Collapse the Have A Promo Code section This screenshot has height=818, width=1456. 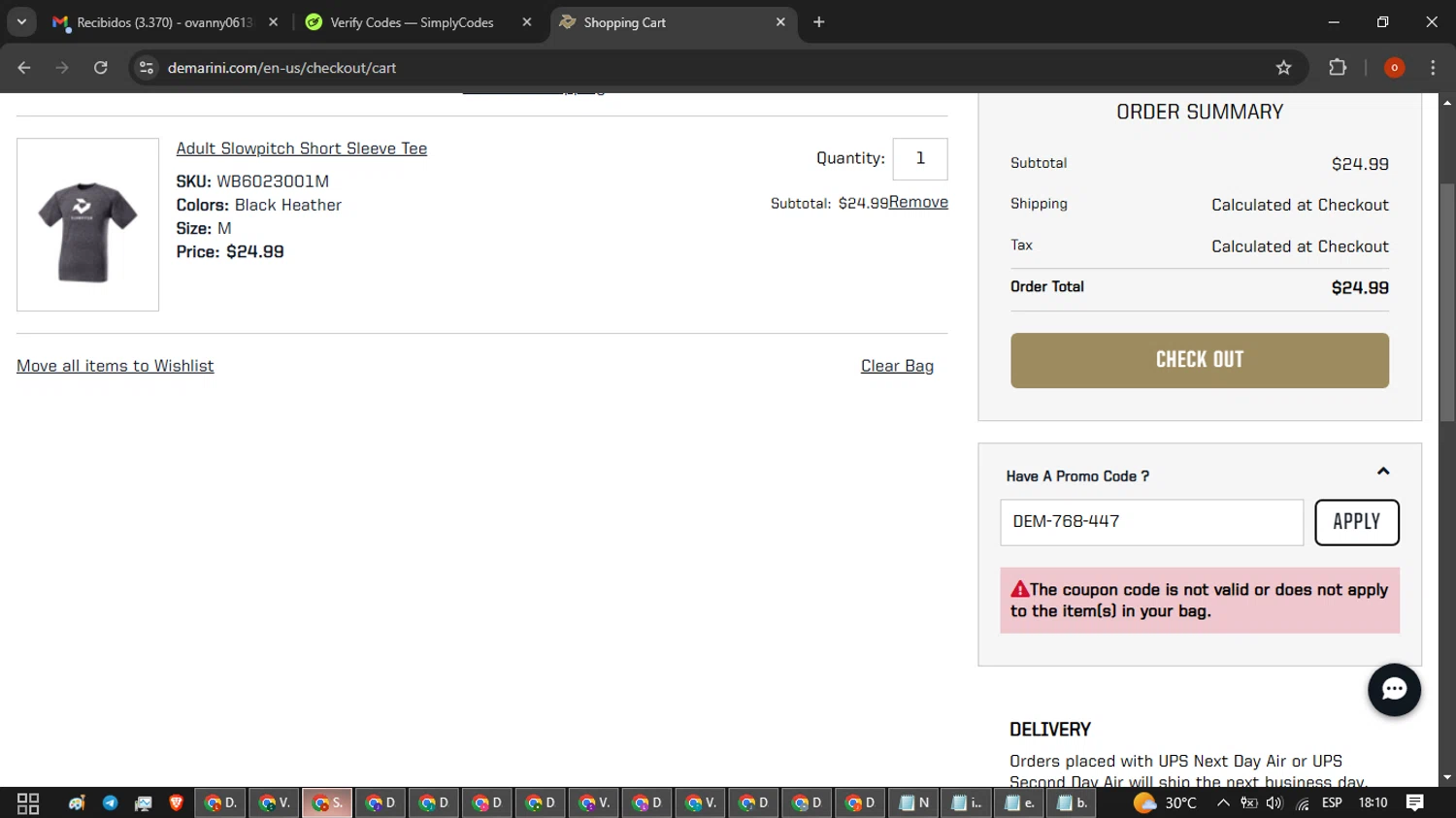pos(1383,472)
